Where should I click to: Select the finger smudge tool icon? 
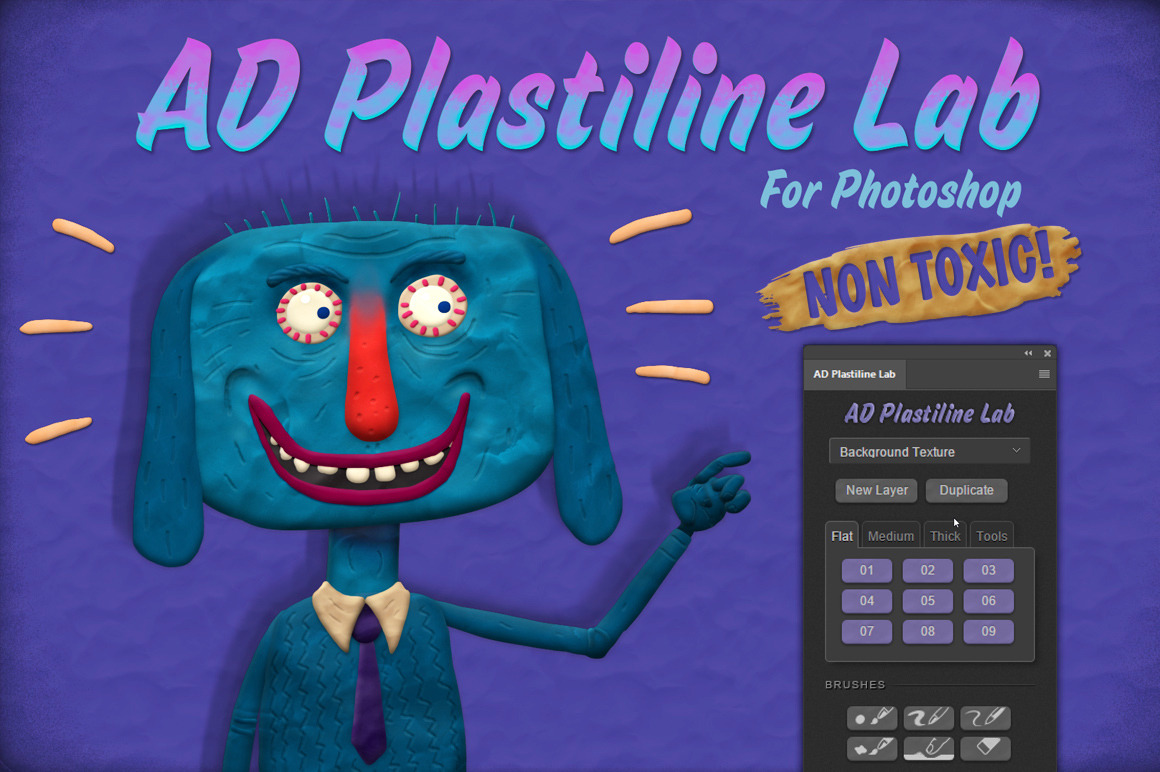tap(928, 747)
